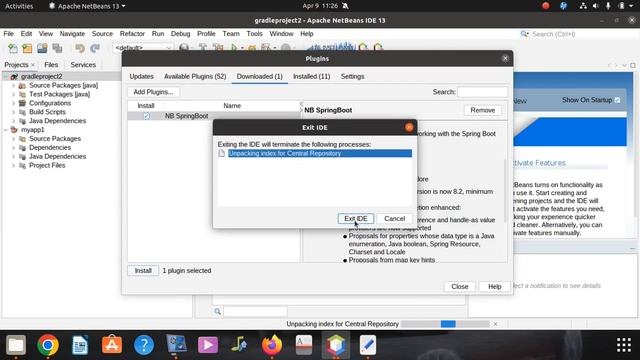The width and height of the screenshot is (640, 360).
Task: Open the Navigate menu
Action: [x=72, y=33]
